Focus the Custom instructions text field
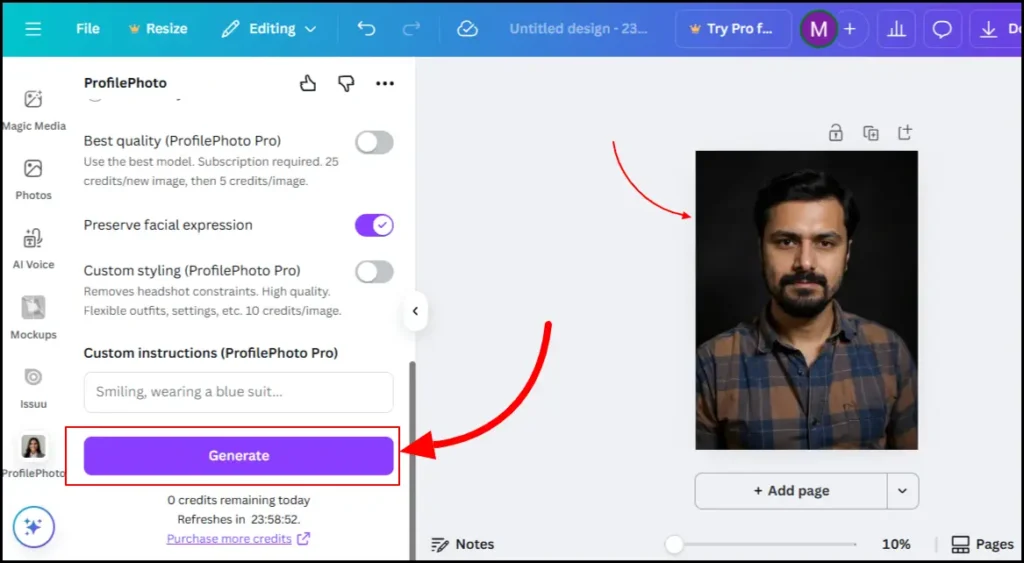Image resolution: width=1024 pixels, height=563 pixels. (x=238, y=392)
